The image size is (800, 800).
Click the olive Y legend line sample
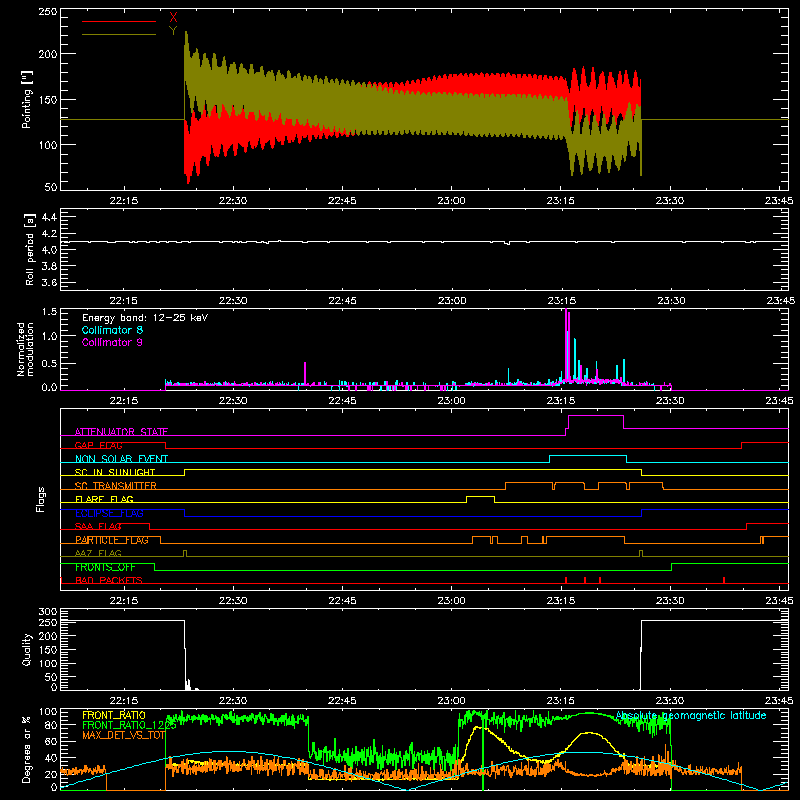click(x=119, y=35)
